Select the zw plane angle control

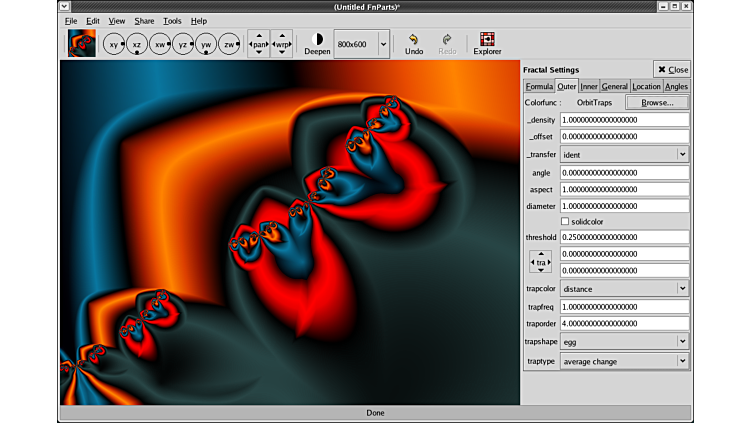[x=229, y=45]
